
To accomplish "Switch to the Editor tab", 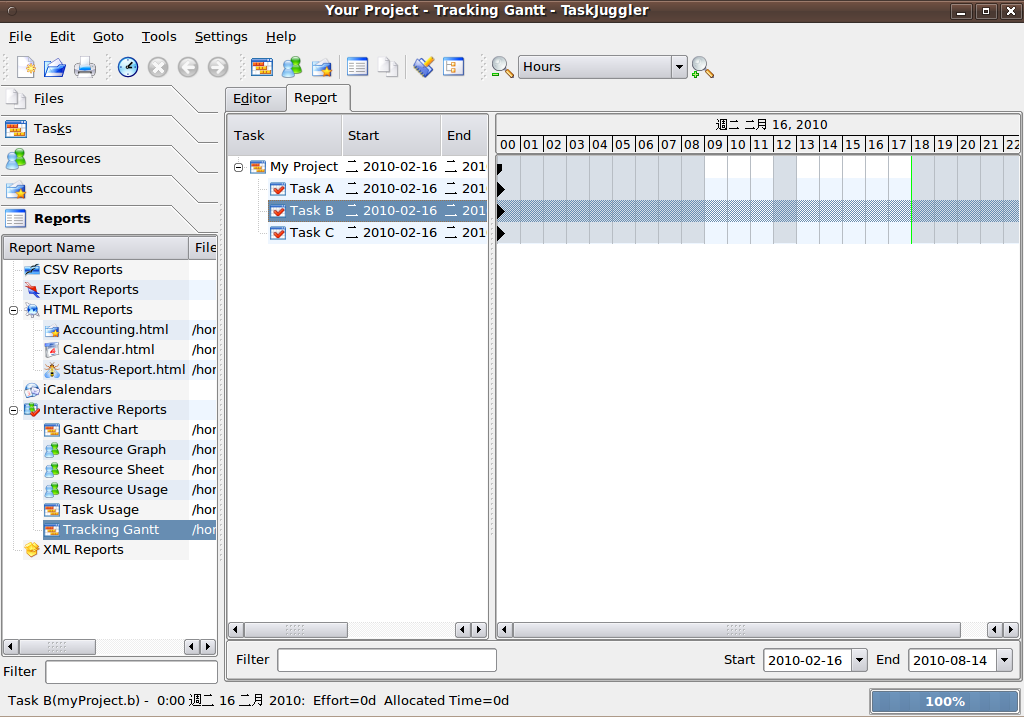I will [x=252, y=98].
